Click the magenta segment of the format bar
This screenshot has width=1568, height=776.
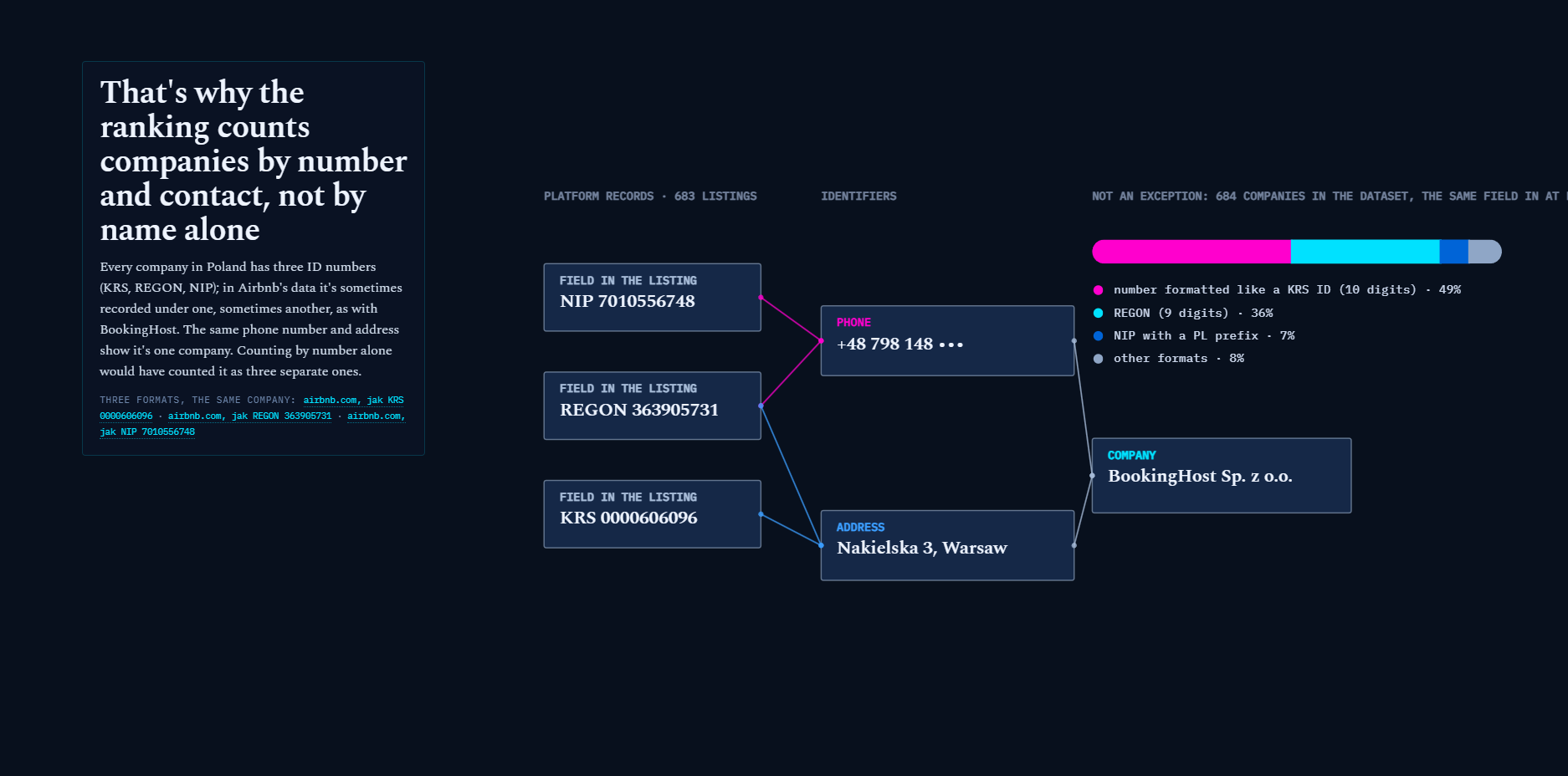pyautogui.click(x=1191, y=252)
